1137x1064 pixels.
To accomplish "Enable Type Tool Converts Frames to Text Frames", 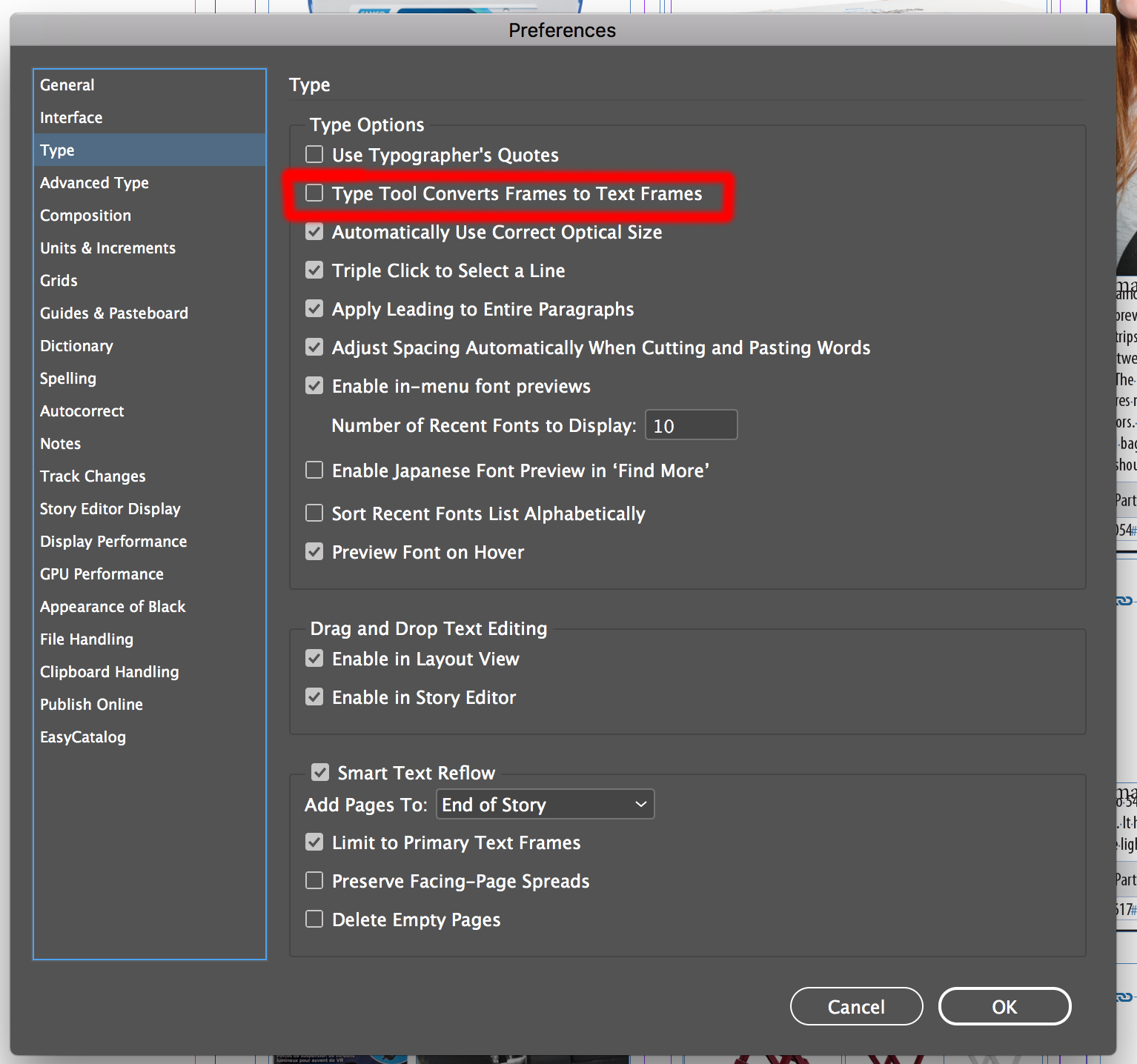I will (x=314, y=193).
